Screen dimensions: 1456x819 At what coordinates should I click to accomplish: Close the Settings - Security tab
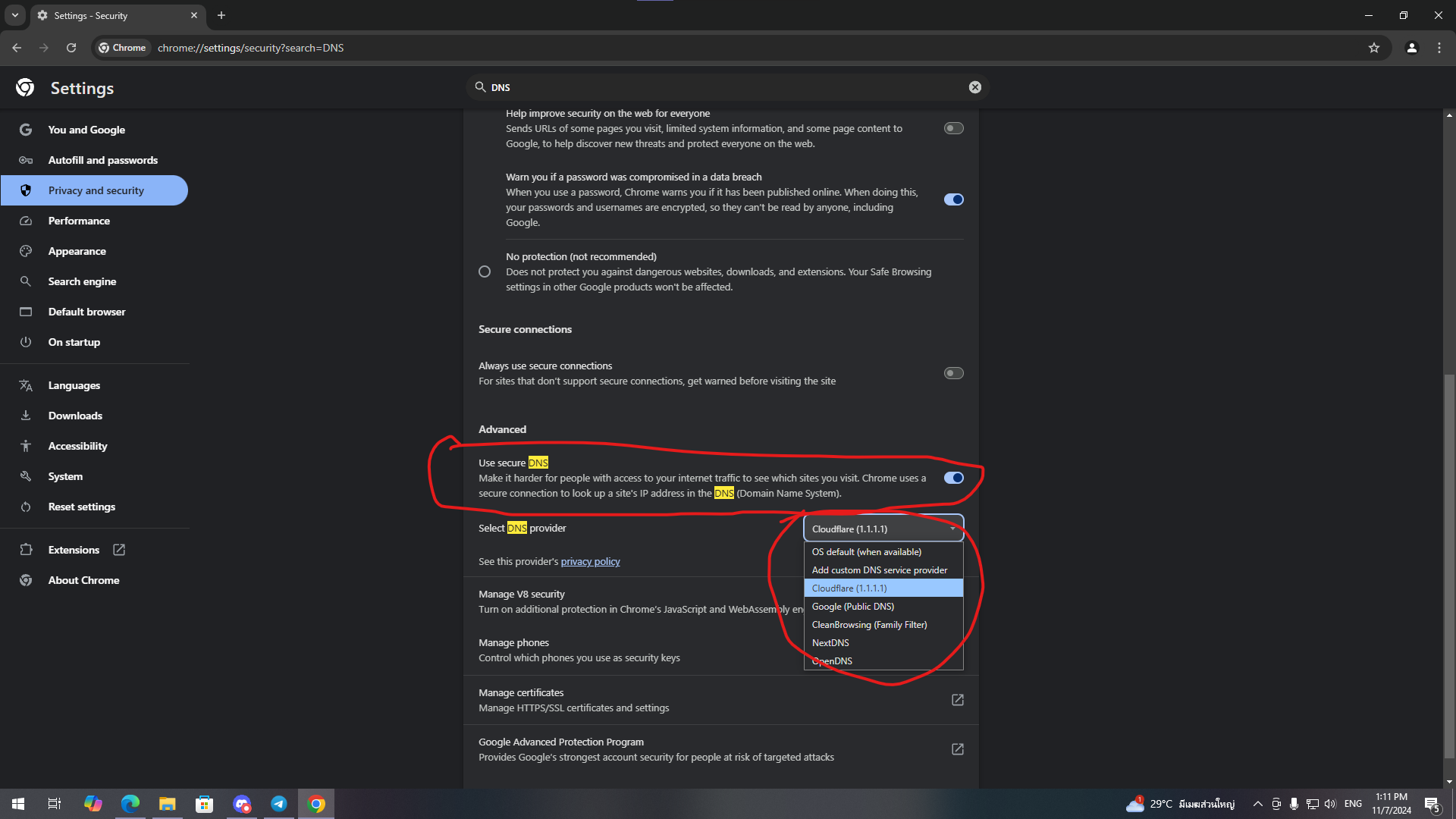194,15
